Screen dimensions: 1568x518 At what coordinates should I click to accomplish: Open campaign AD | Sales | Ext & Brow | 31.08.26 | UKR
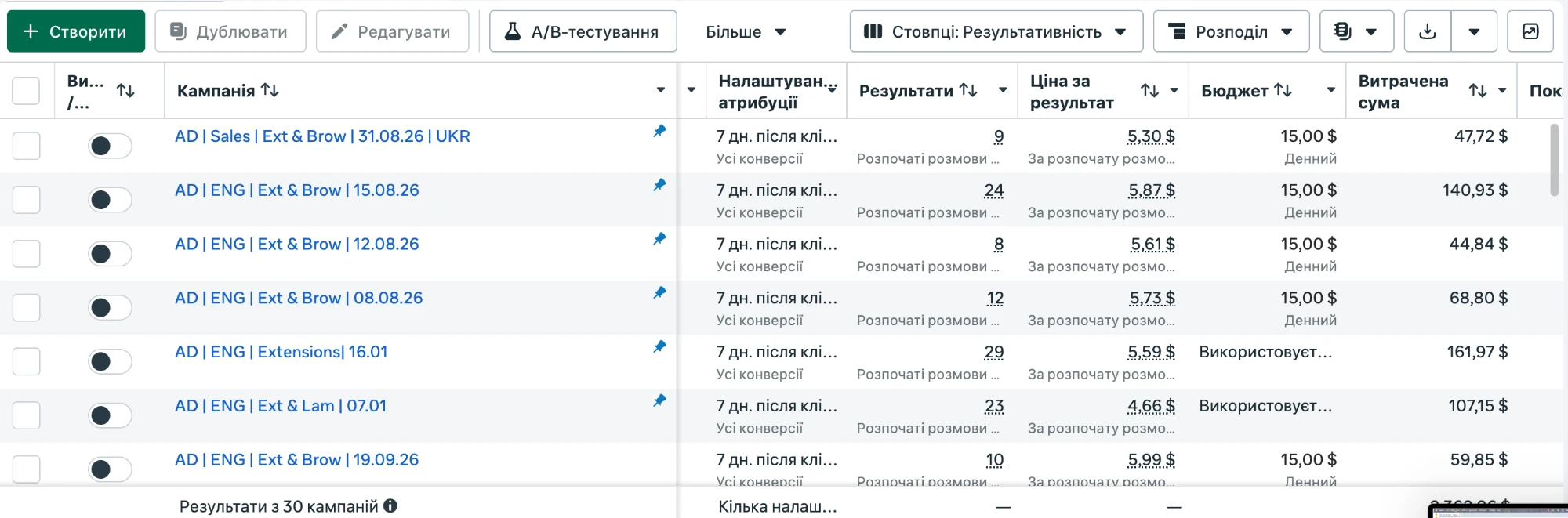coord(322,136)
